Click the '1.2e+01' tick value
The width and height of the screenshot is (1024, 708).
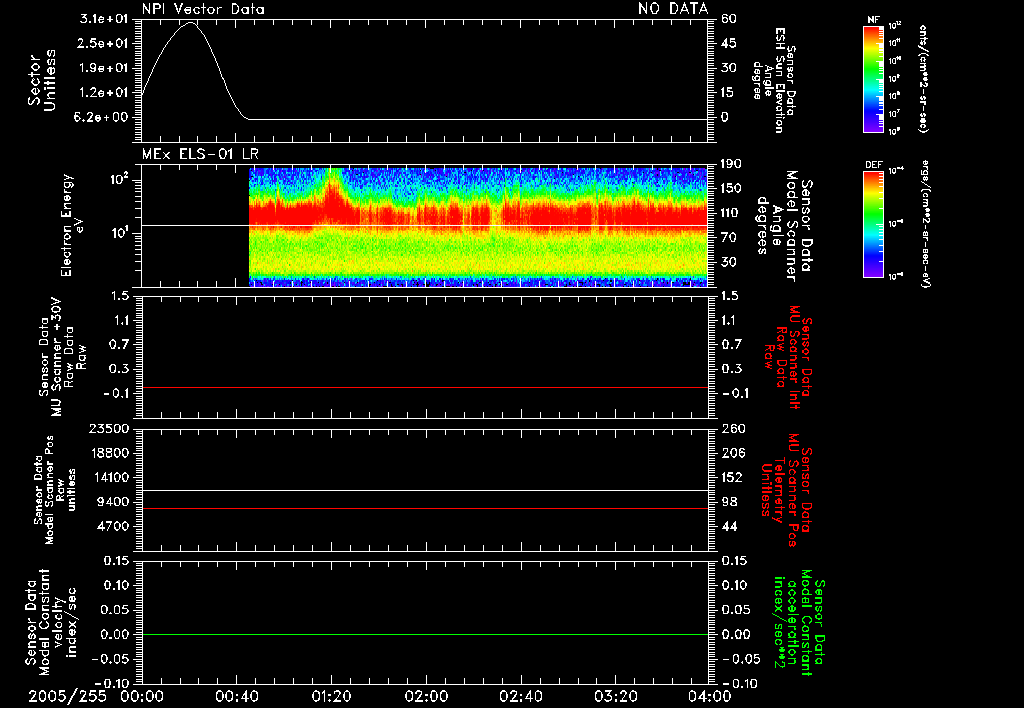click(x=106, y=93)
